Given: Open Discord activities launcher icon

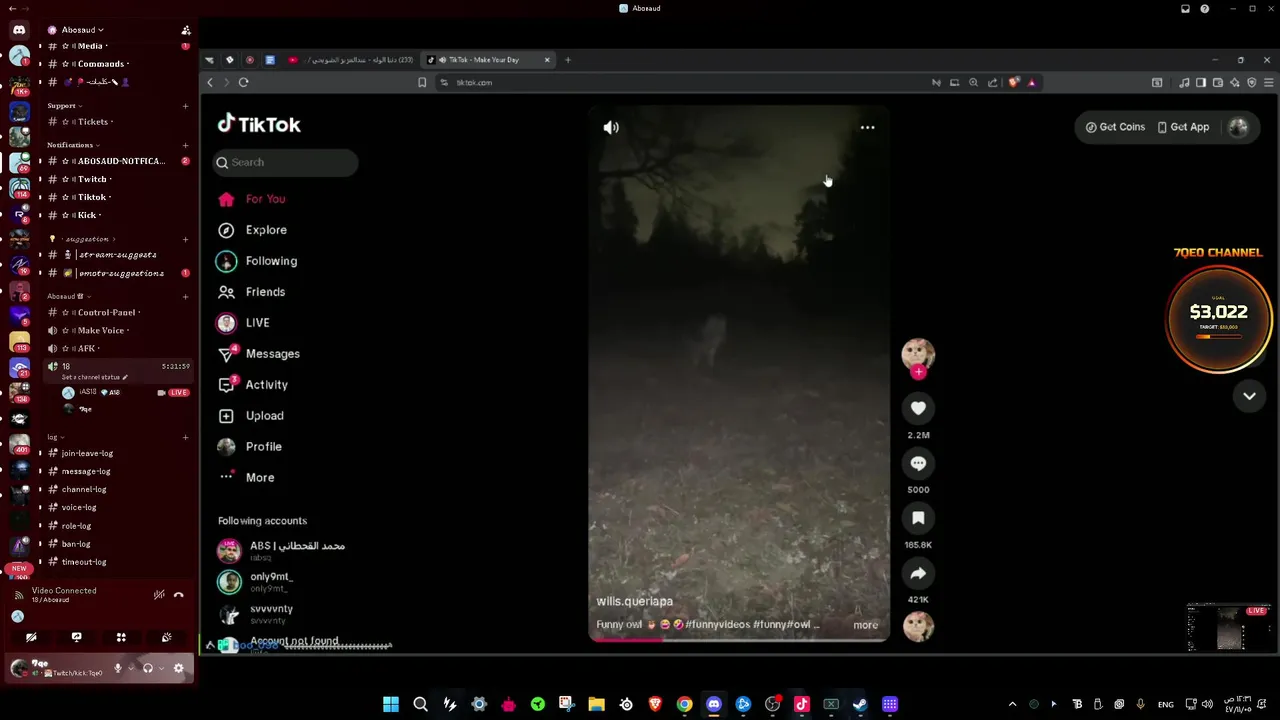Looking at the screenshot, I should (121, 637).
